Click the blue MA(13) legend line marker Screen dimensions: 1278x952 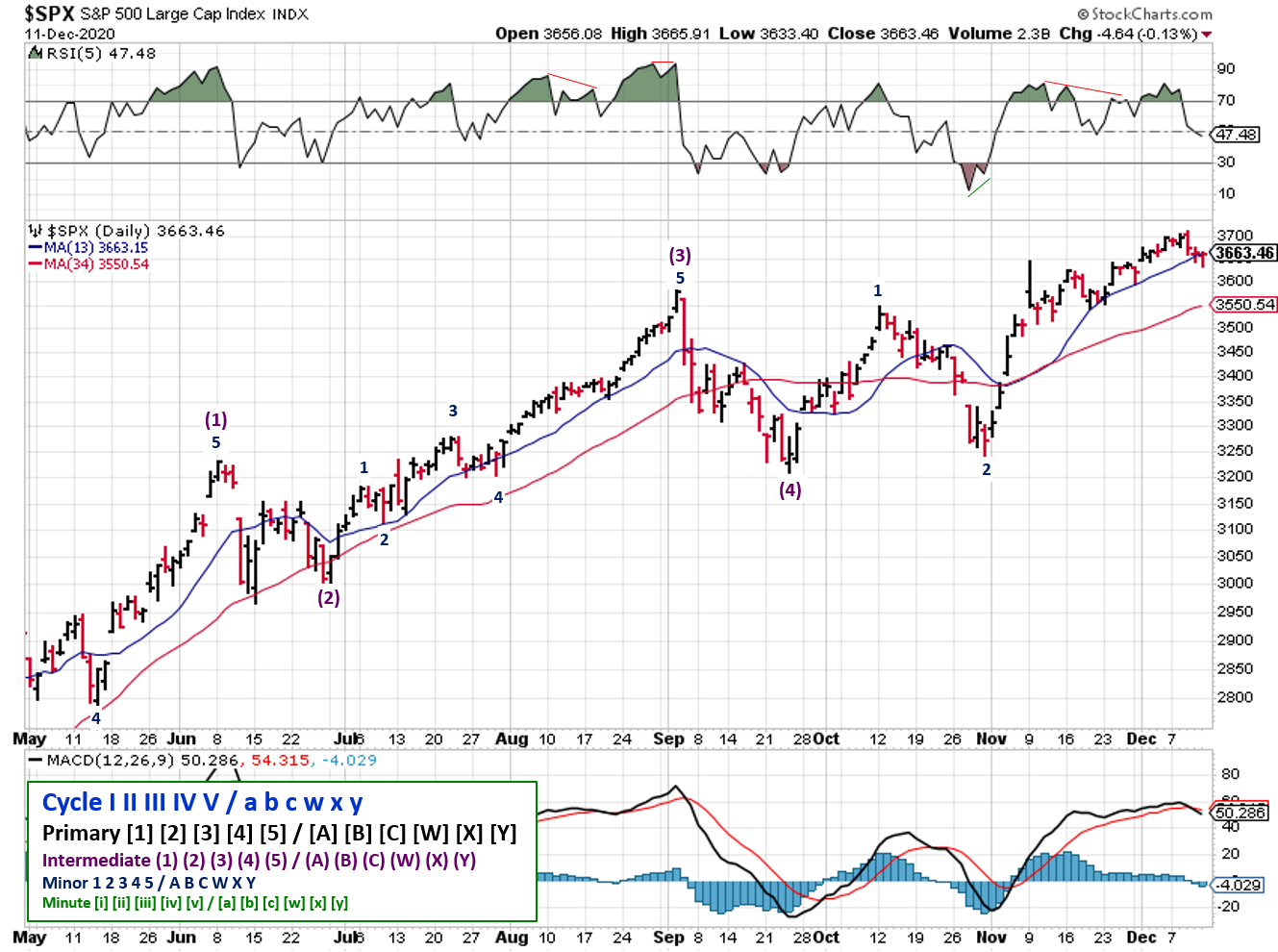pos(36,248)
